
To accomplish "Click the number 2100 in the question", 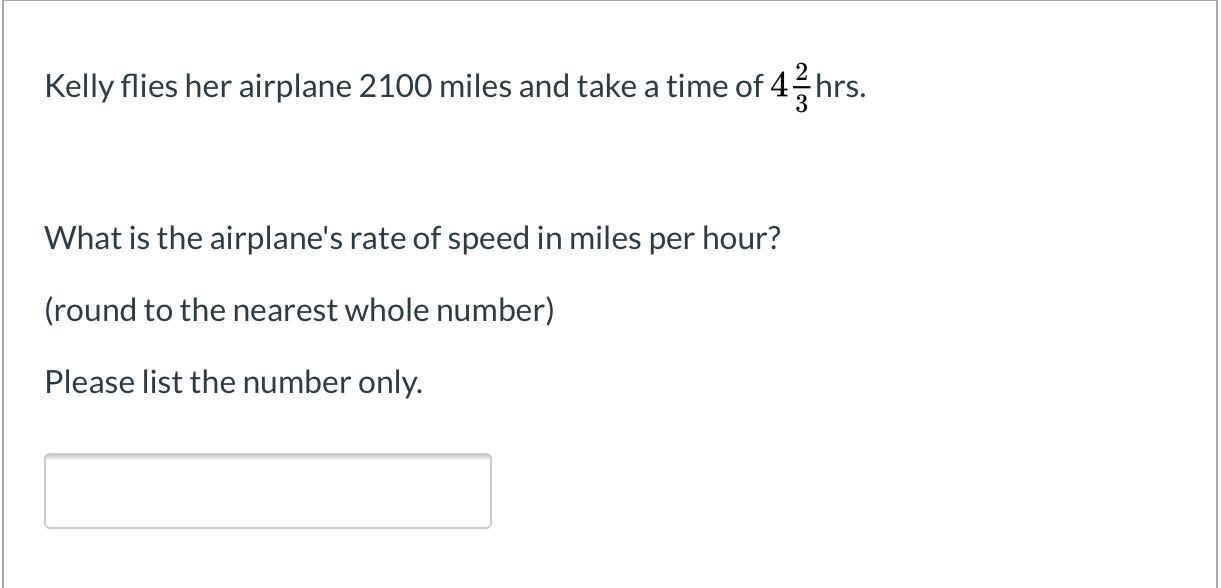I will coord(395,87).
